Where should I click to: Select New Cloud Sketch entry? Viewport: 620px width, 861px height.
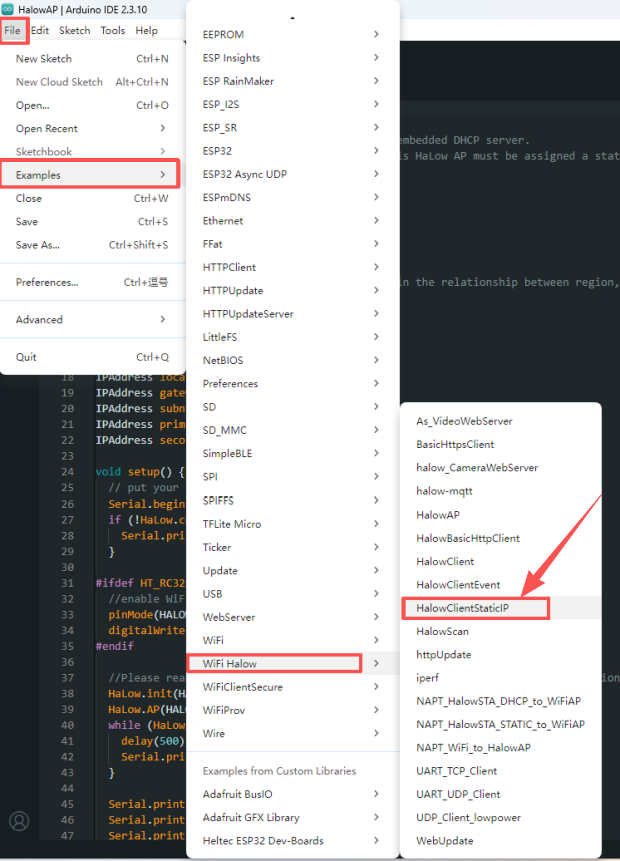click(92, 82)
